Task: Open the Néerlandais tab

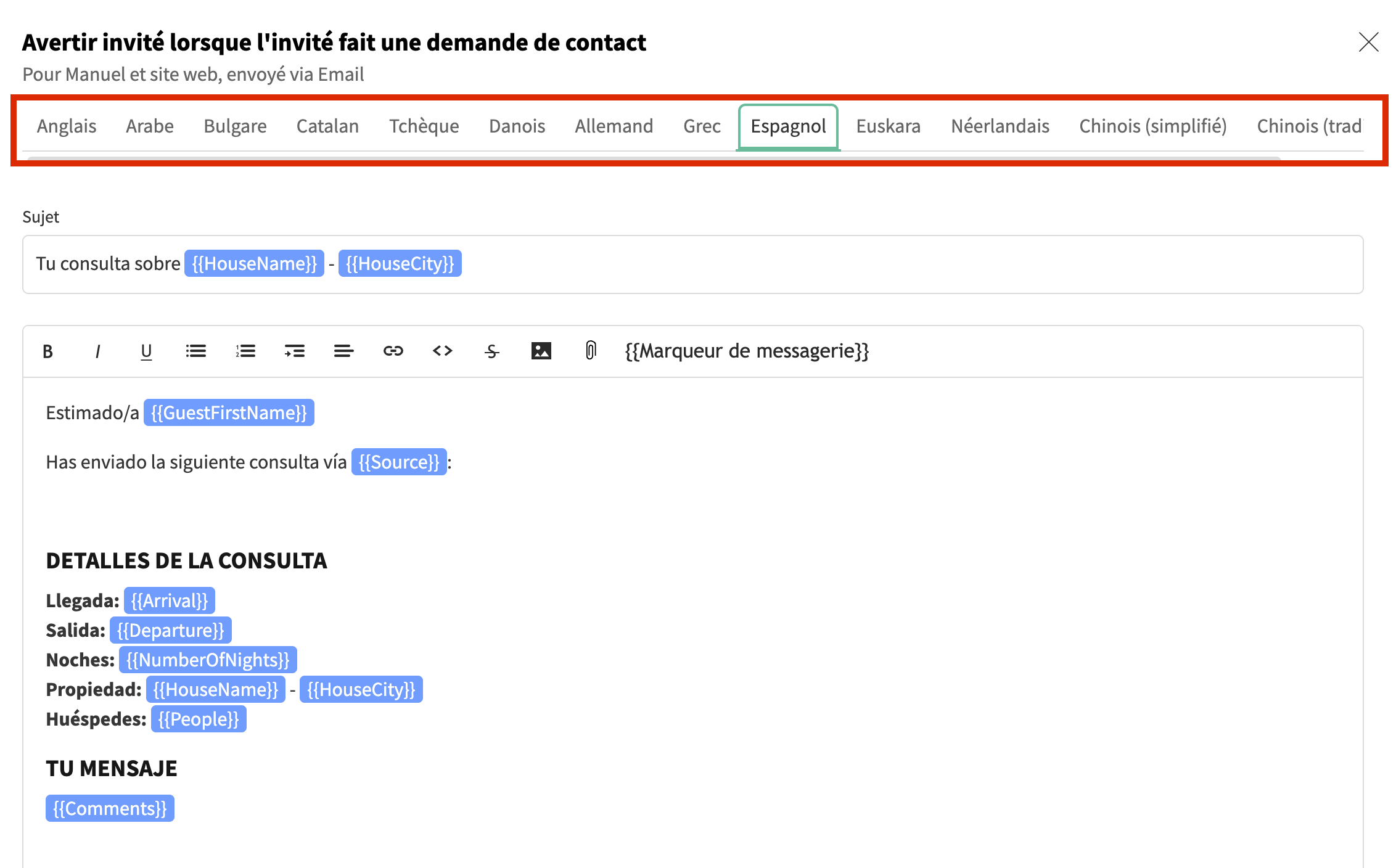Action: tap(1000, 126)
